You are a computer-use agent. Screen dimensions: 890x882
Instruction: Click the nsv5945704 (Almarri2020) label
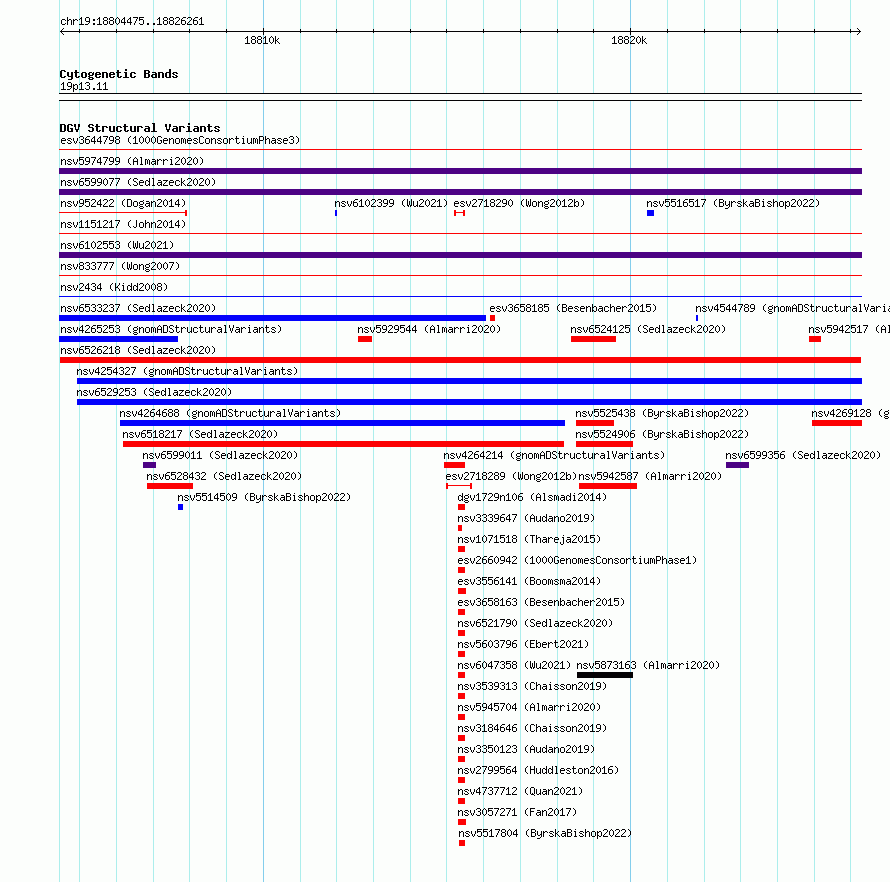coord(529,707)
